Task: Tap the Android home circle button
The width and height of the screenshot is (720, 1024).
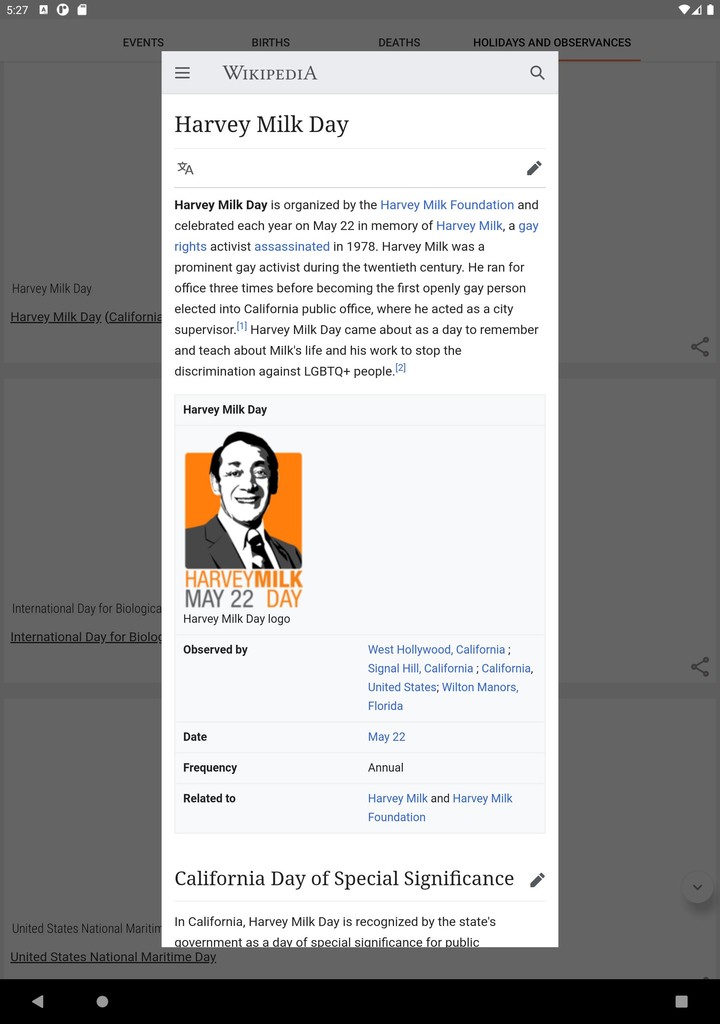Action: click(x=103, y=1001)
